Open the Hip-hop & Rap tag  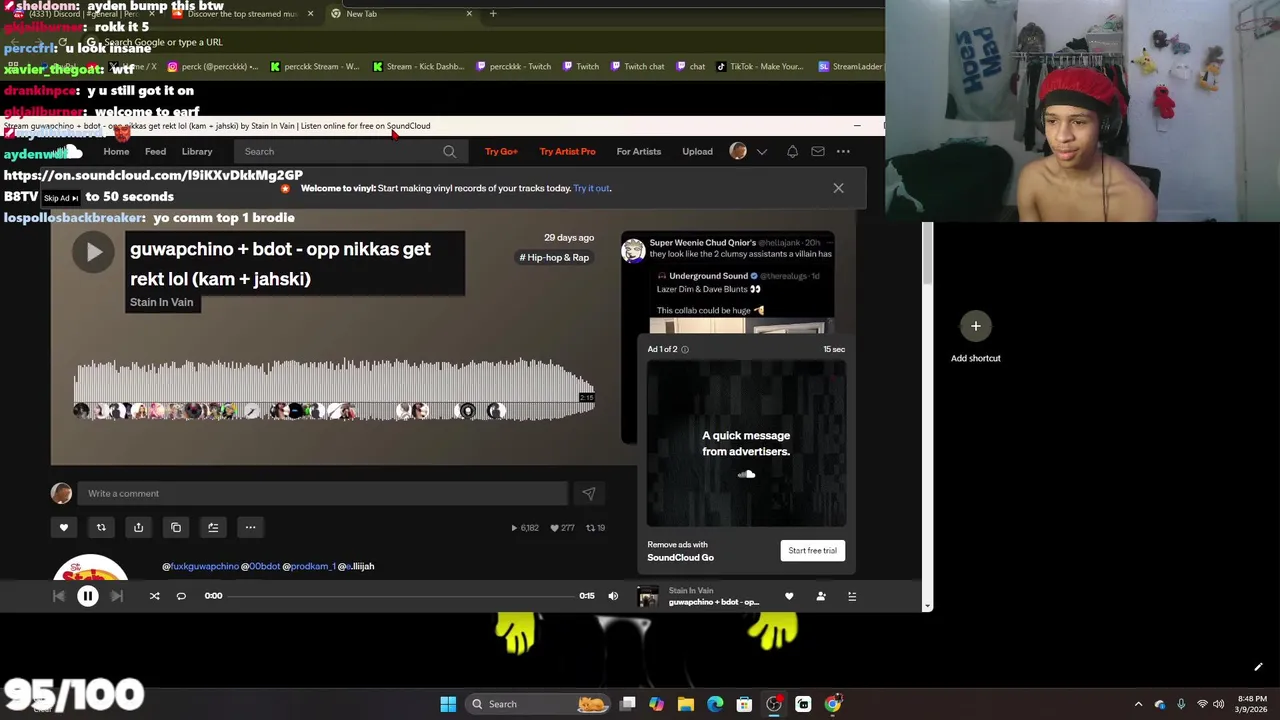click(x=554, y=257)
